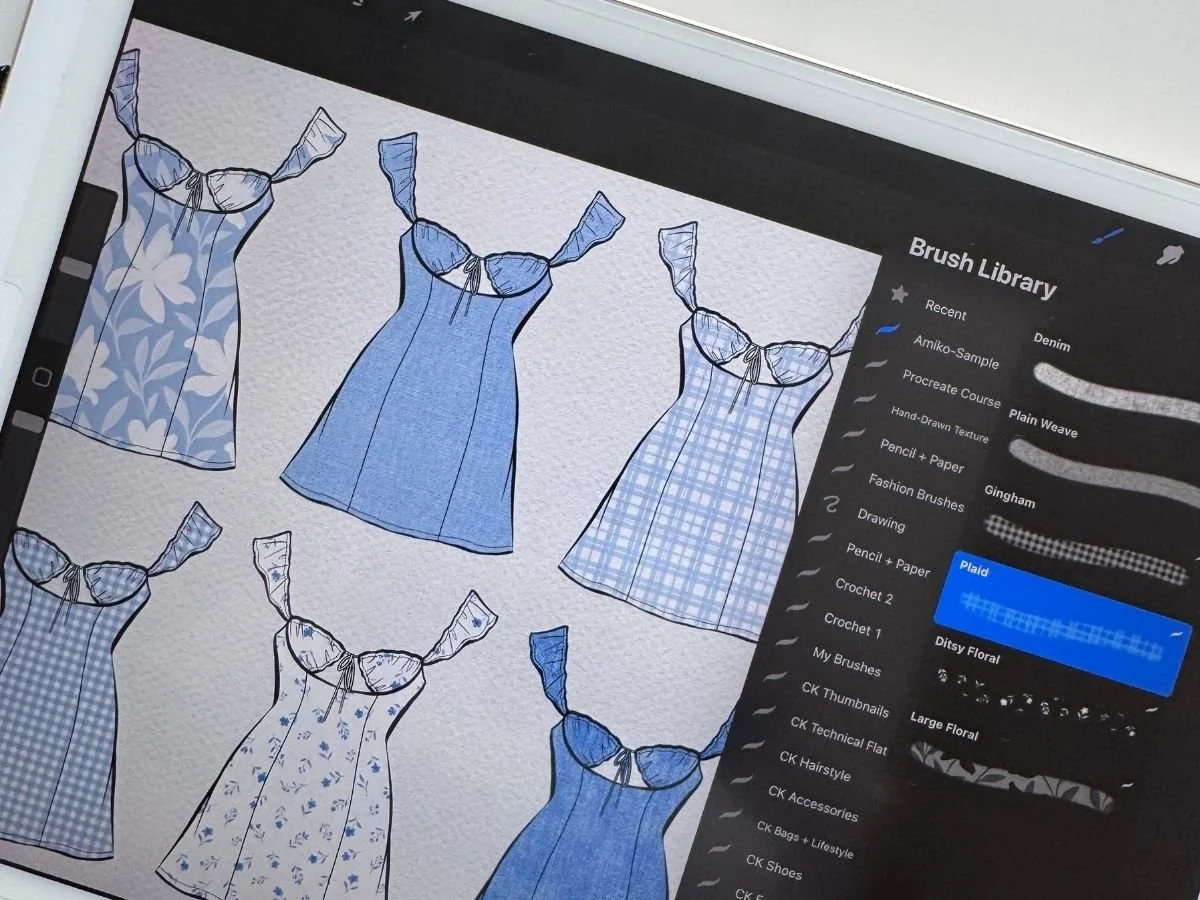
Task: Open the CK Bags + Lifestyle set
Action: [x=804, y=839]
